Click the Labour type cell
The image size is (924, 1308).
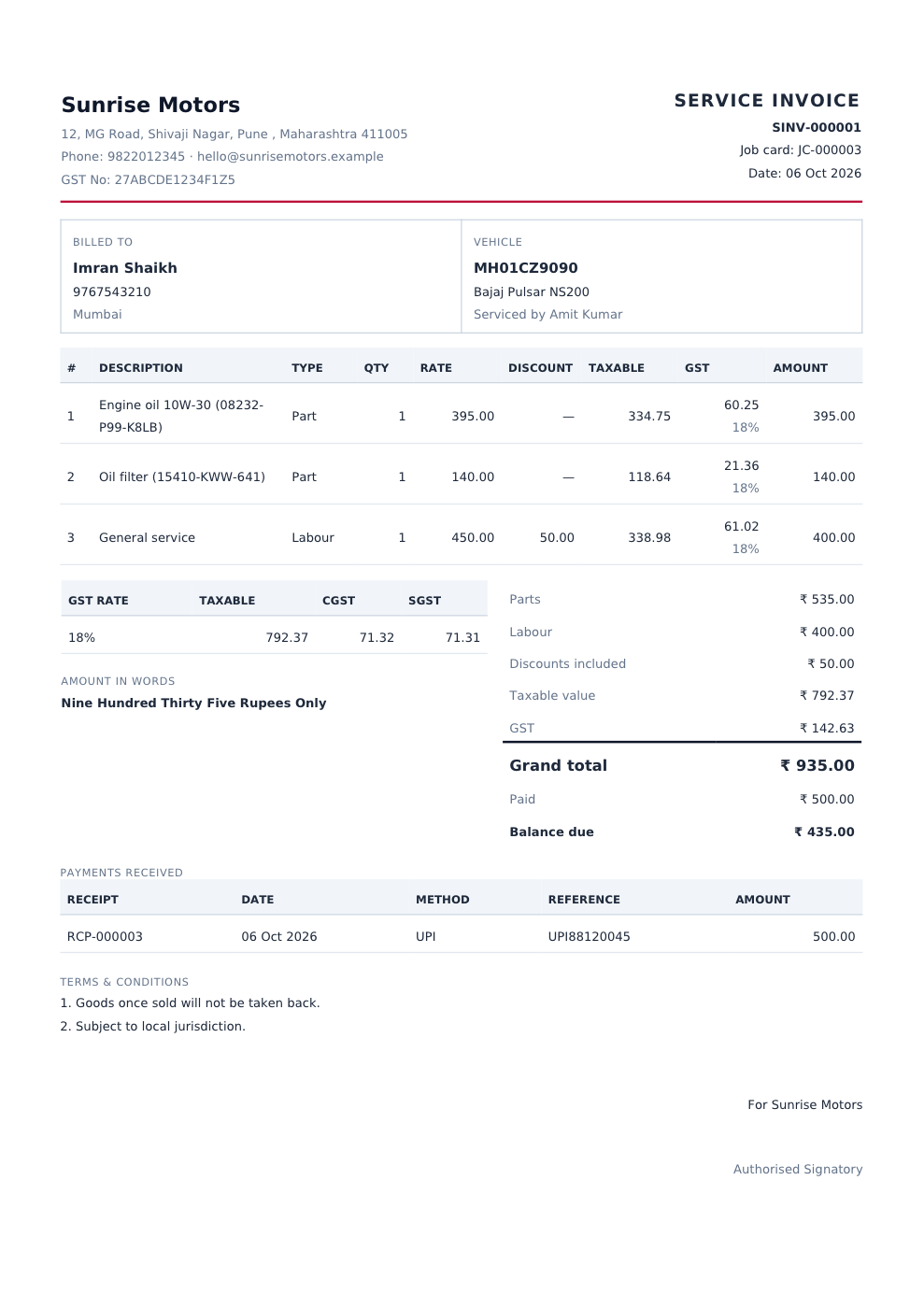(x=313, y=537)
